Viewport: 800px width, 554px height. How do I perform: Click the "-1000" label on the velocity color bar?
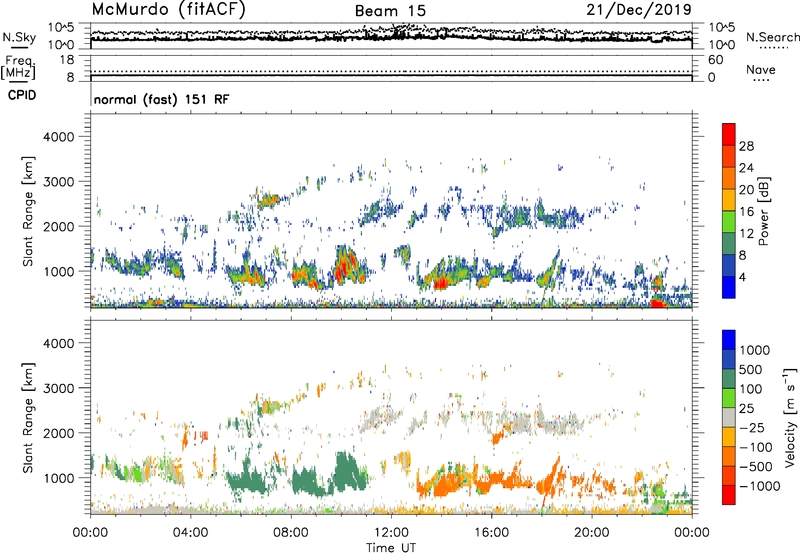point(760,486)
